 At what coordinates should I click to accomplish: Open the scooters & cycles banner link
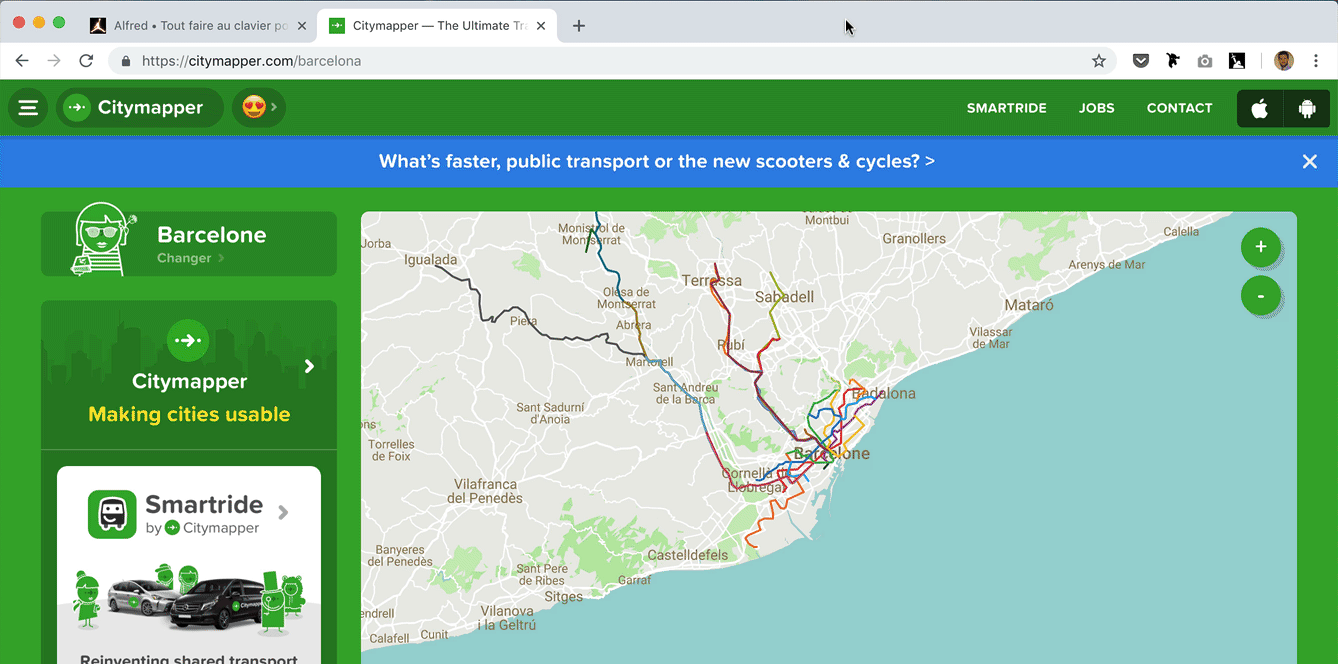click(656, 161)
